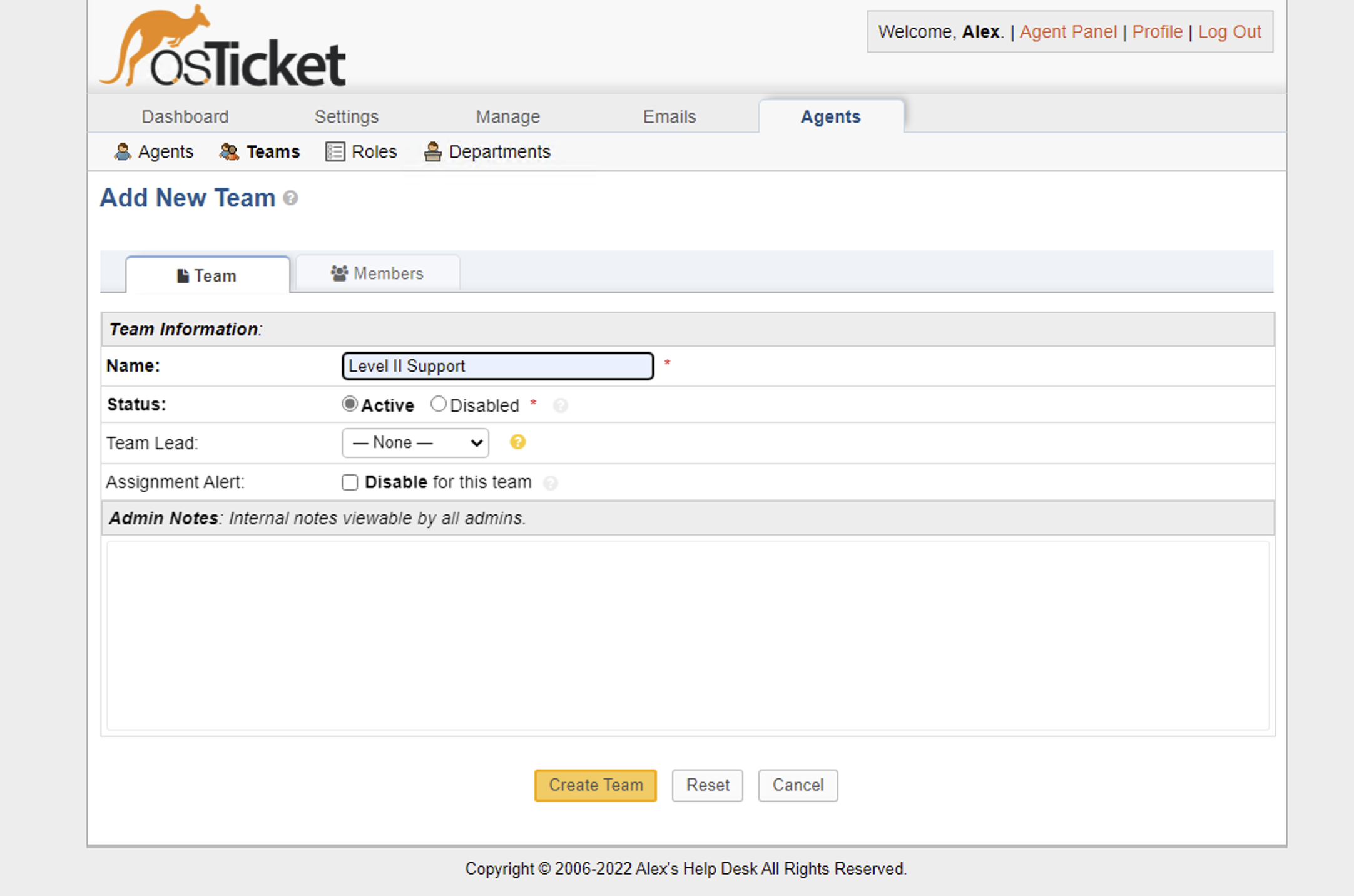Viewport: 1354px width, 896px height.
Task: Open Agents sub-navigation person icon
Action: [x=123, y=151]
